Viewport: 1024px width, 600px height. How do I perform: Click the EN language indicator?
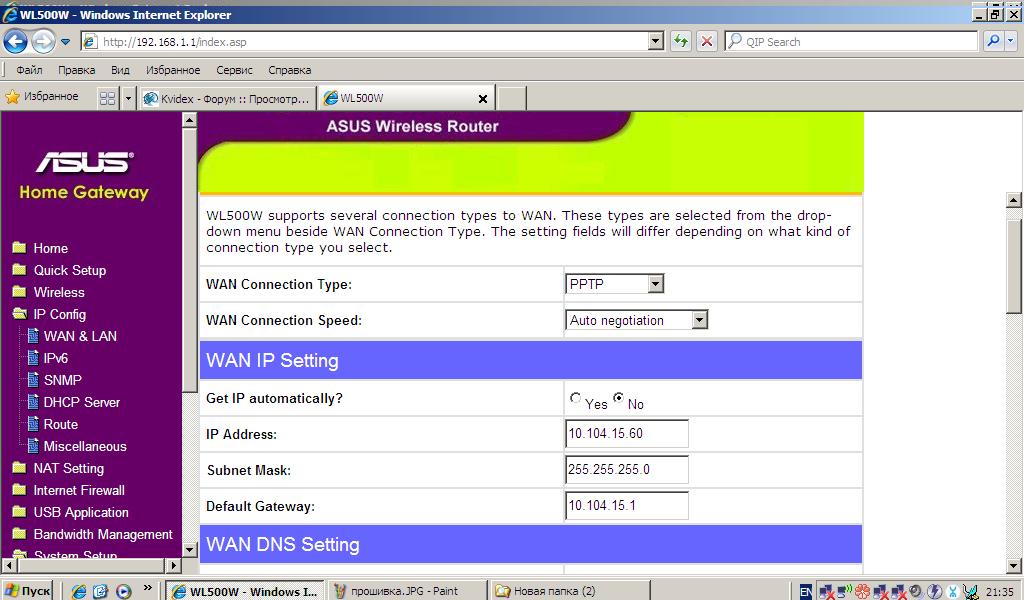[806, 592]
